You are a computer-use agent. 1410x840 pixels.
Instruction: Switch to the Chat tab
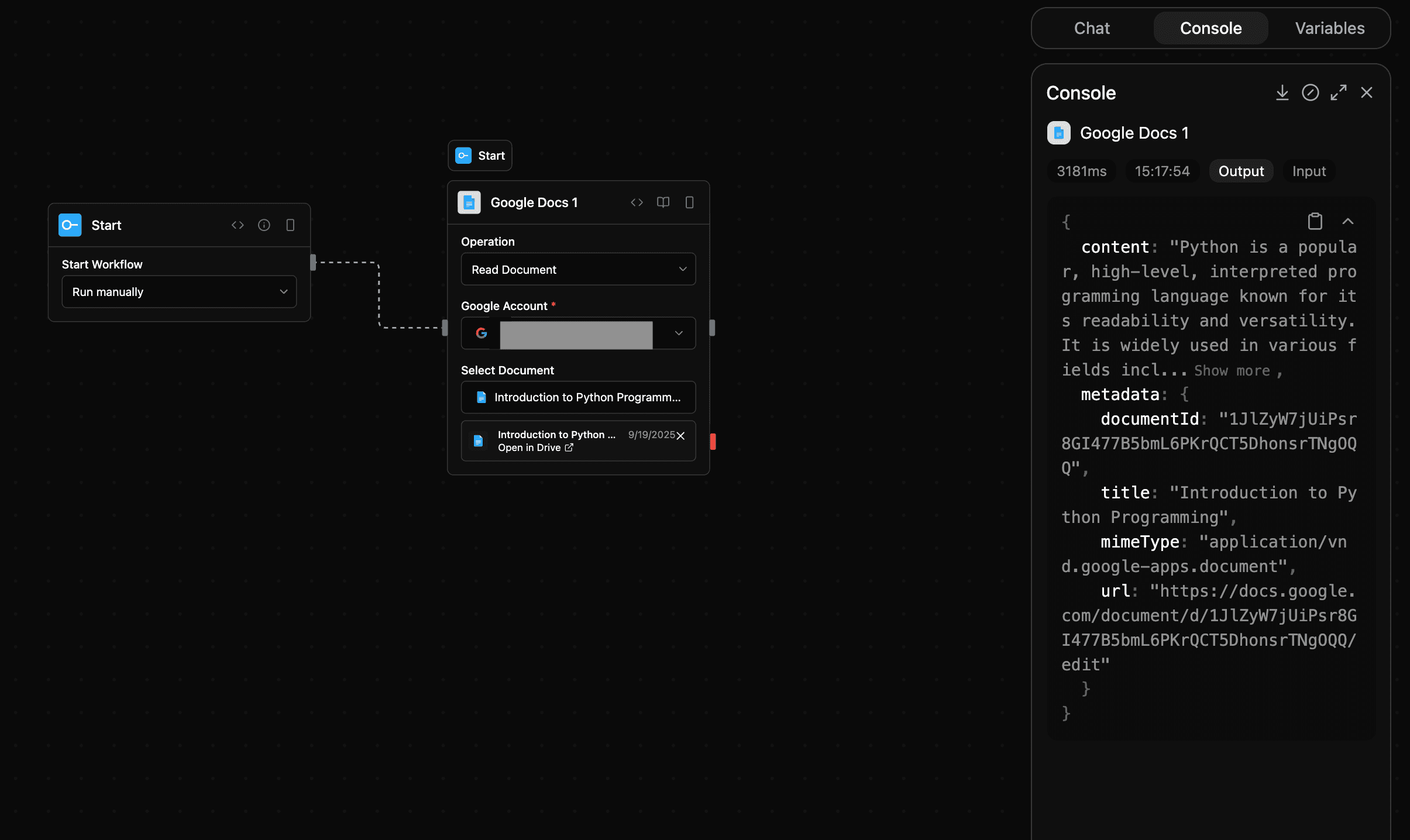(1091, 27)
